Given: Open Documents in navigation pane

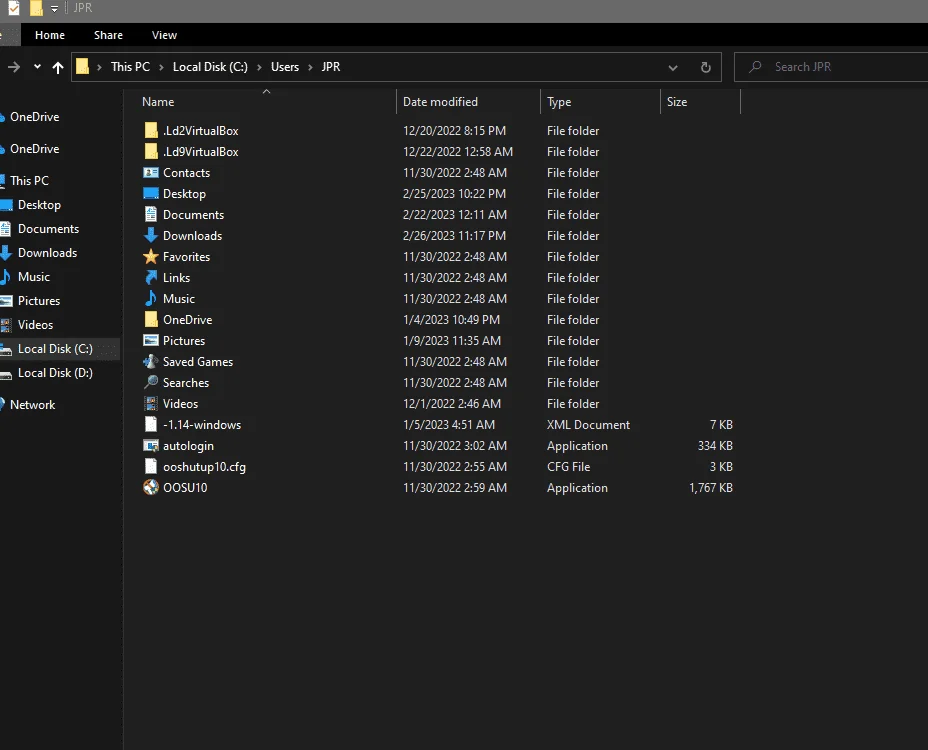Looking at the screenshot, I should [48, 228].
